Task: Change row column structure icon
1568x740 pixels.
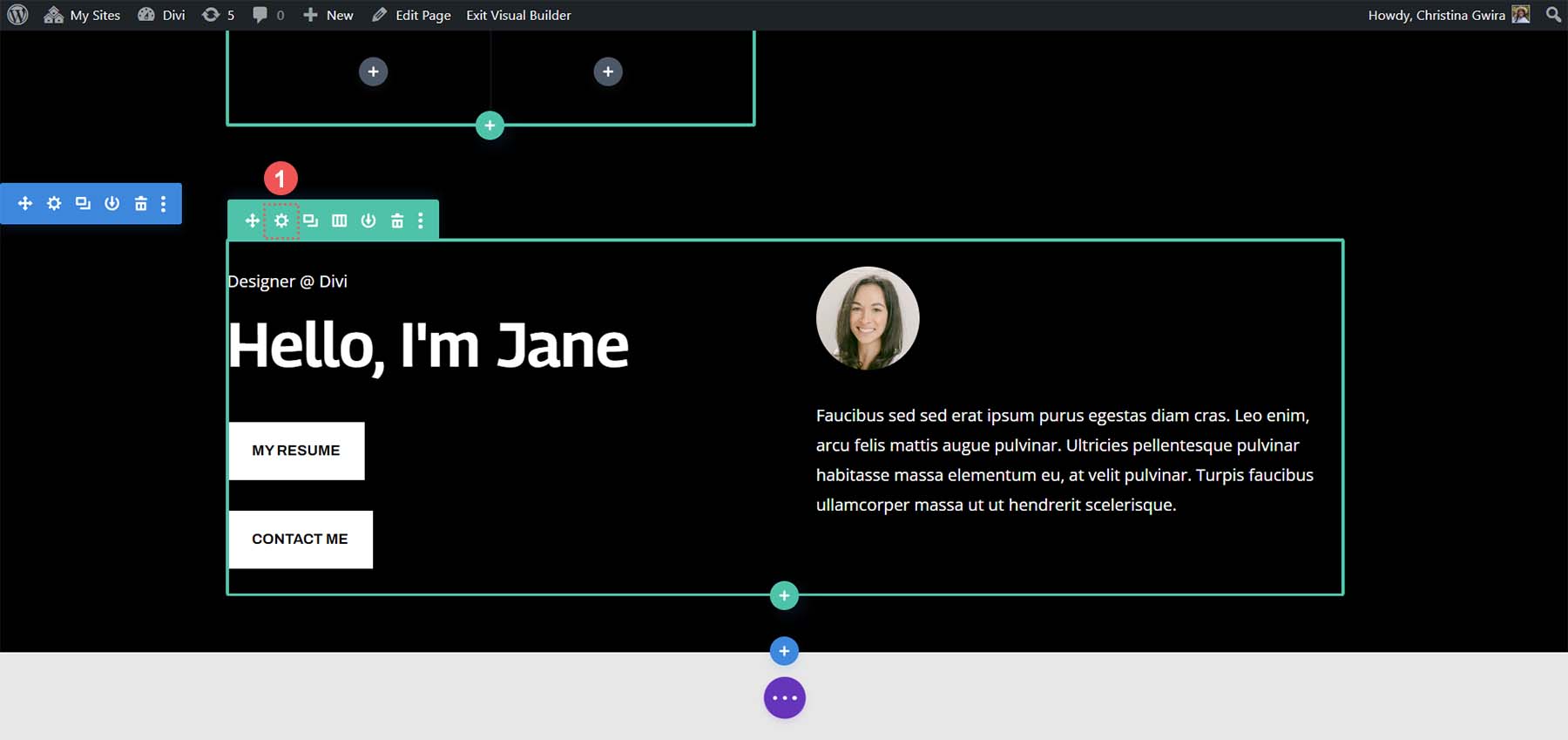Action: 340,221
